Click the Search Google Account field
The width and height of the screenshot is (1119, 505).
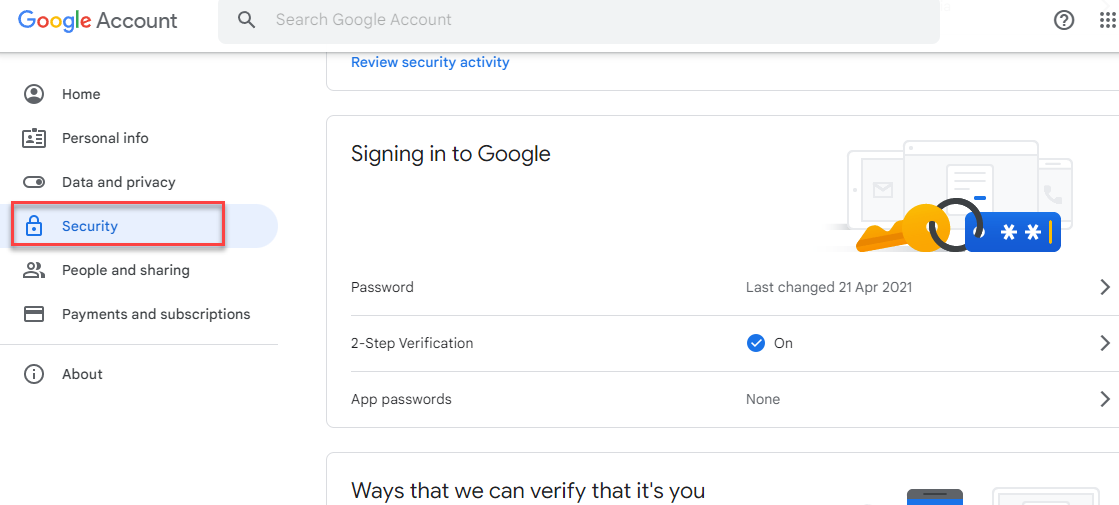point(579,20)
